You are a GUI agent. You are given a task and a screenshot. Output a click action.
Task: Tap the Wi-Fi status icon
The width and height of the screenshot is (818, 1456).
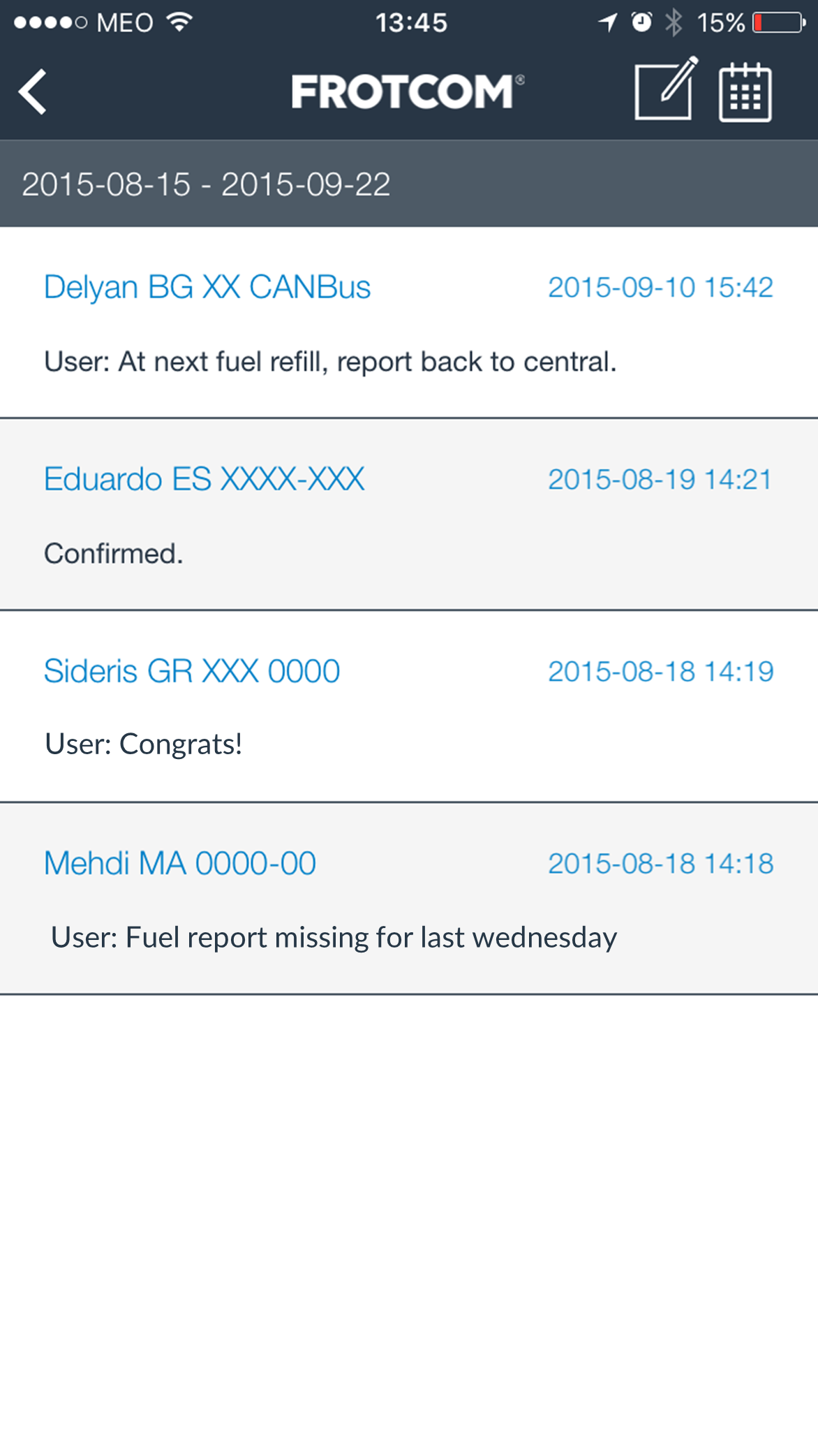[x=180, y=22]
